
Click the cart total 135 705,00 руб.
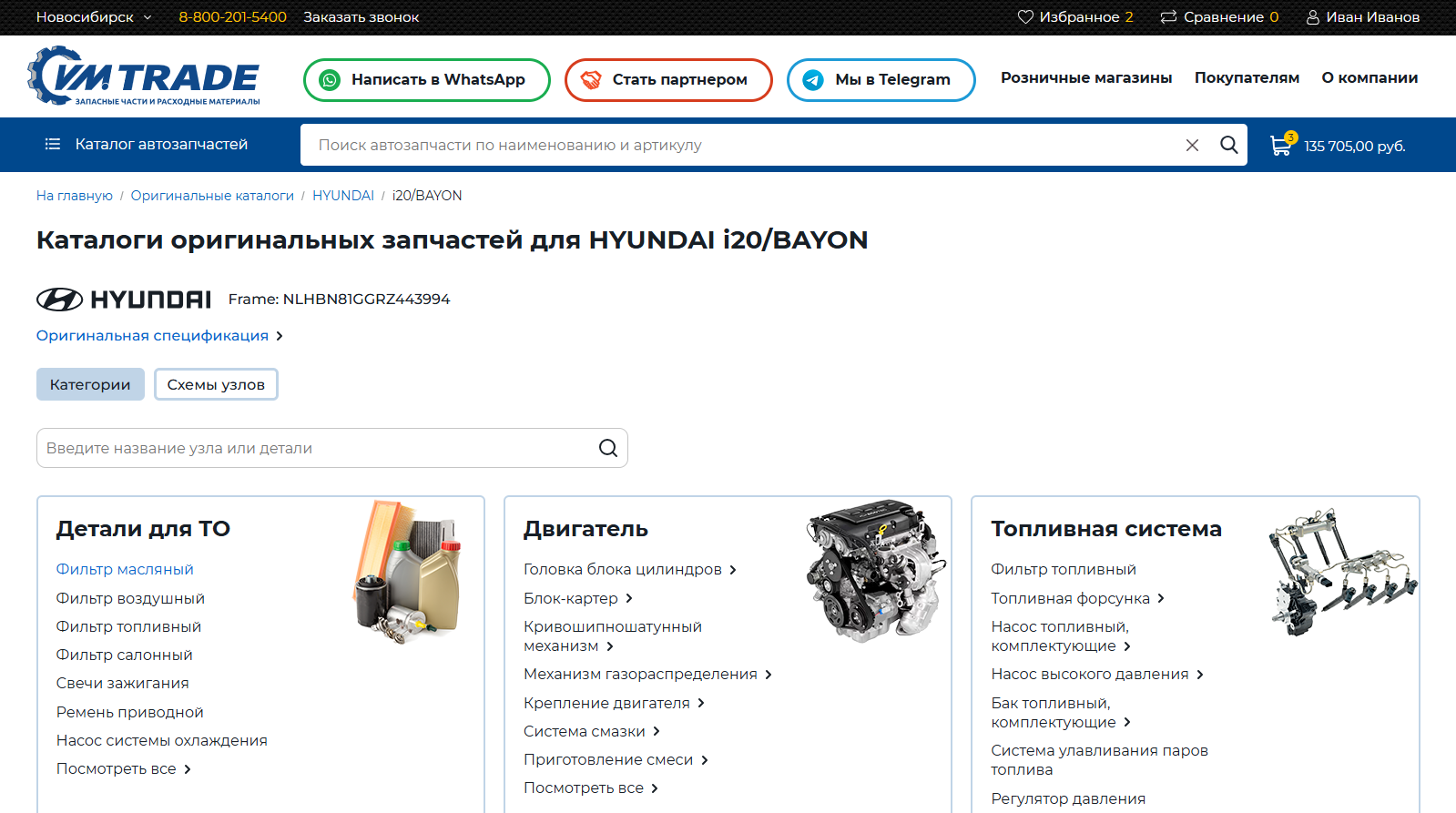point(1355,146)
